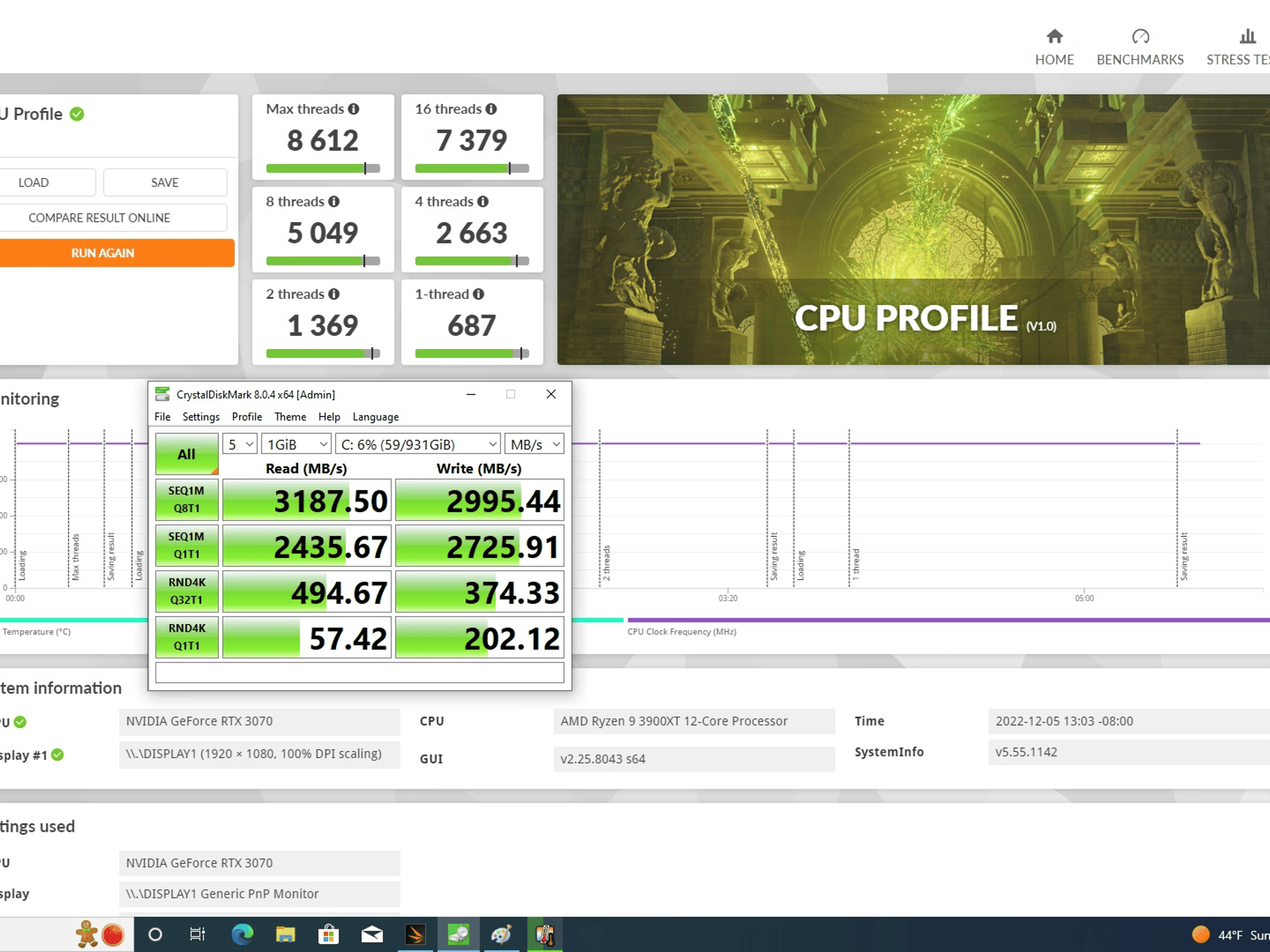This screenshot has height=952, width=1270.
Task: Click the green checkmark next to Display #1
Action: 58,755
